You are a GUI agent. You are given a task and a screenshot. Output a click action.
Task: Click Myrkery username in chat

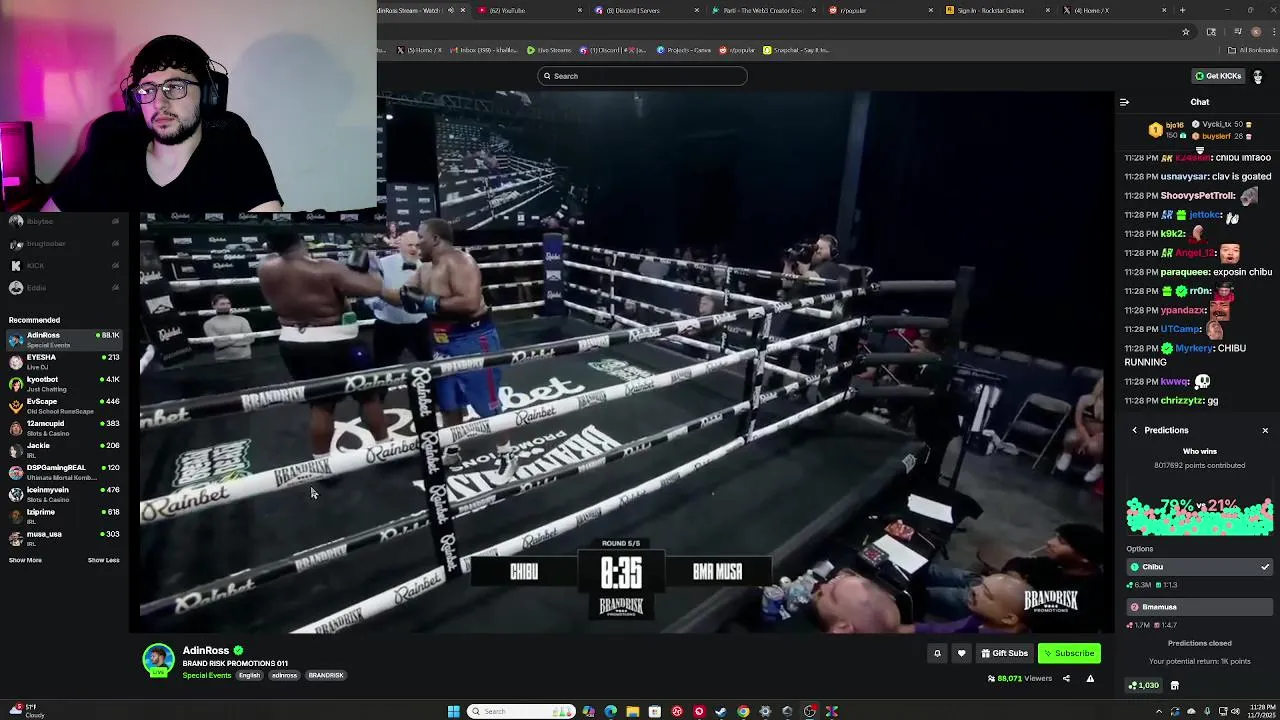(1194, 348)
